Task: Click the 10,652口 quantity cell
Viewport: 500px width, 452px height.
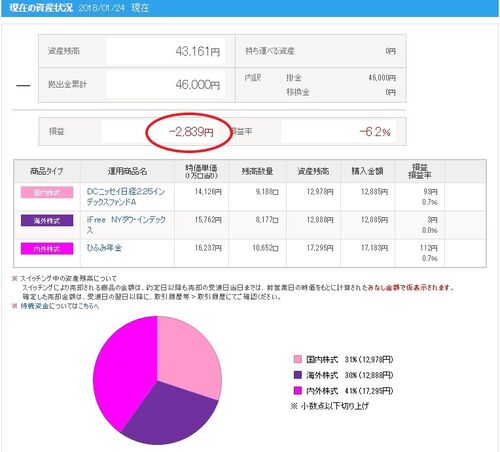Action: point(265,248)
